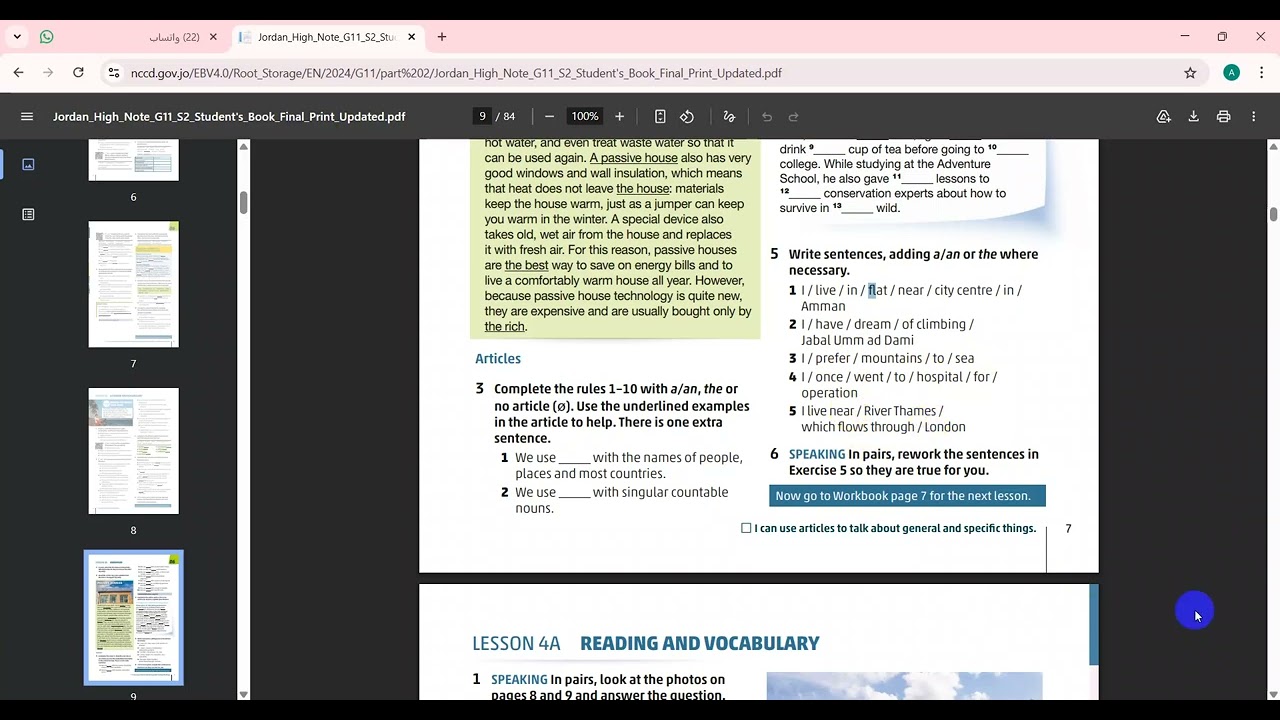
Task: Close the واتساب tab
Action: click(213, 37)
